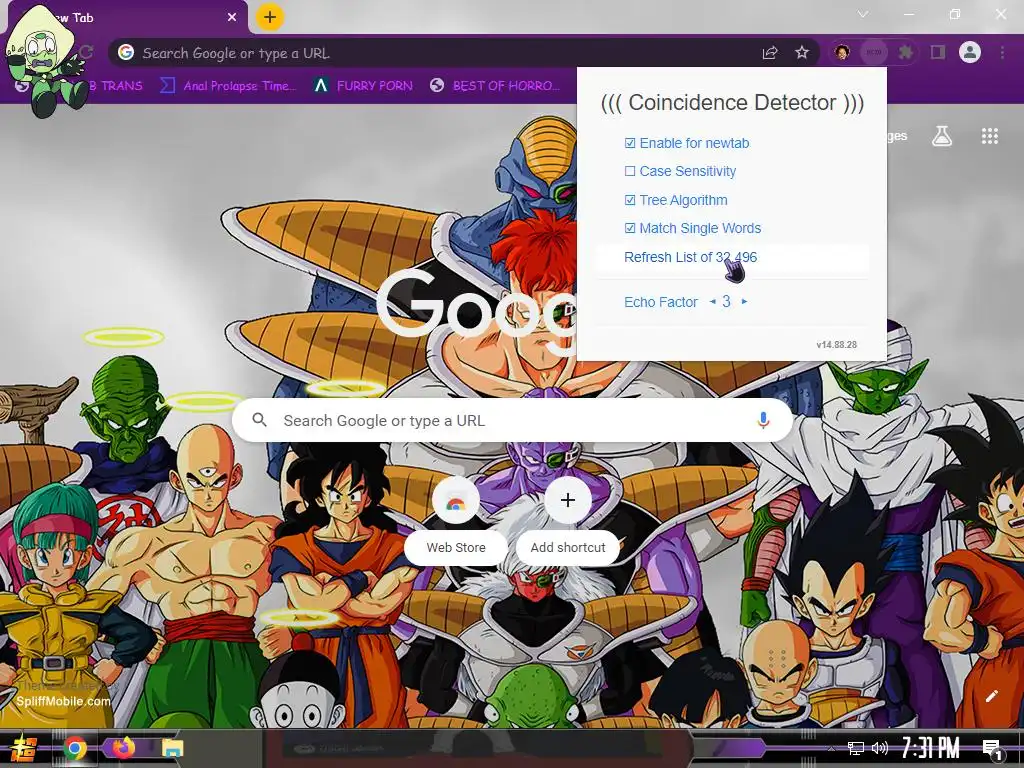Show hidden tray icons chevron
Viewport: 1024px width, 768px height.
point(831,749)
